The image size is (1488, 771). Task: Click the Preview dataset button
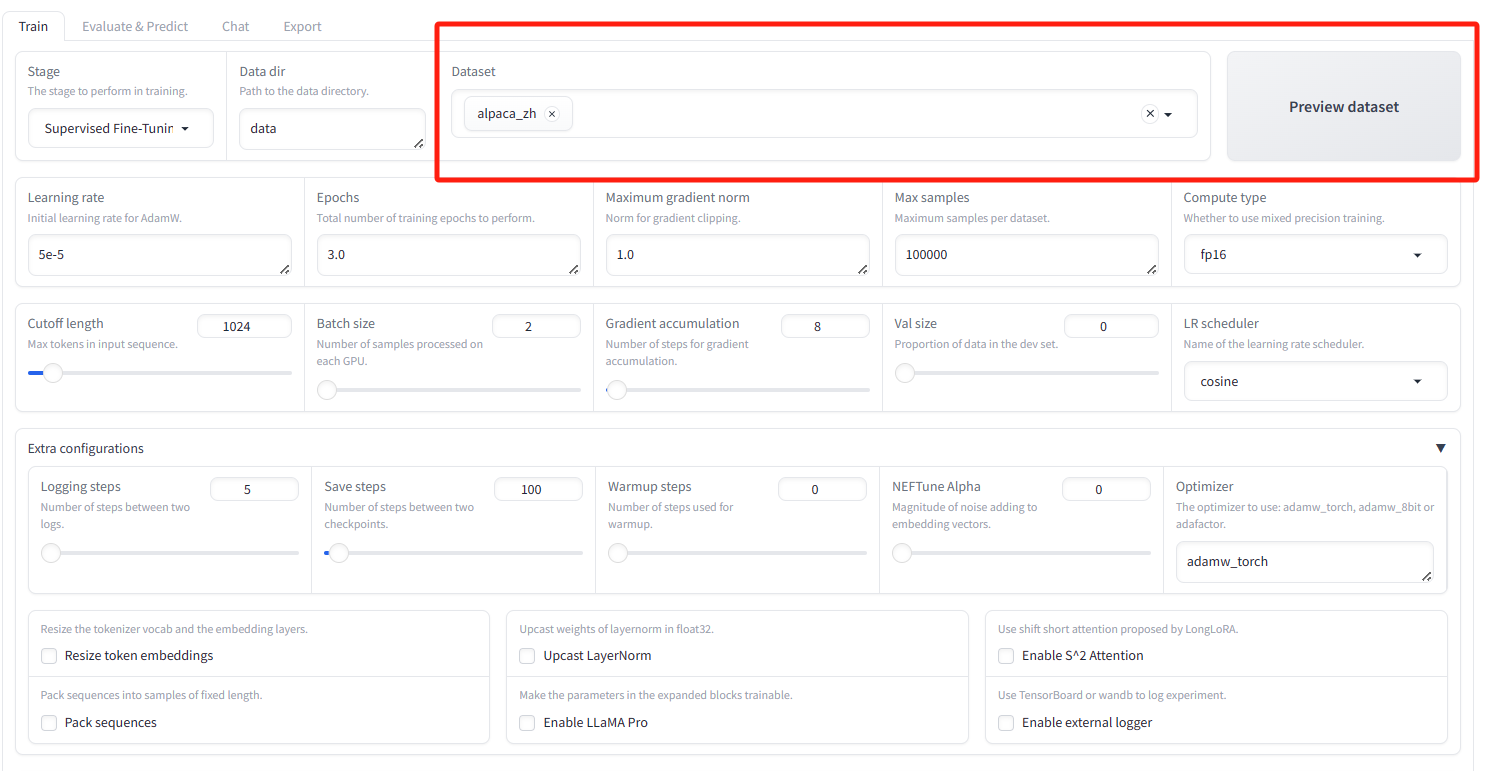click(x=1343, y=107)
